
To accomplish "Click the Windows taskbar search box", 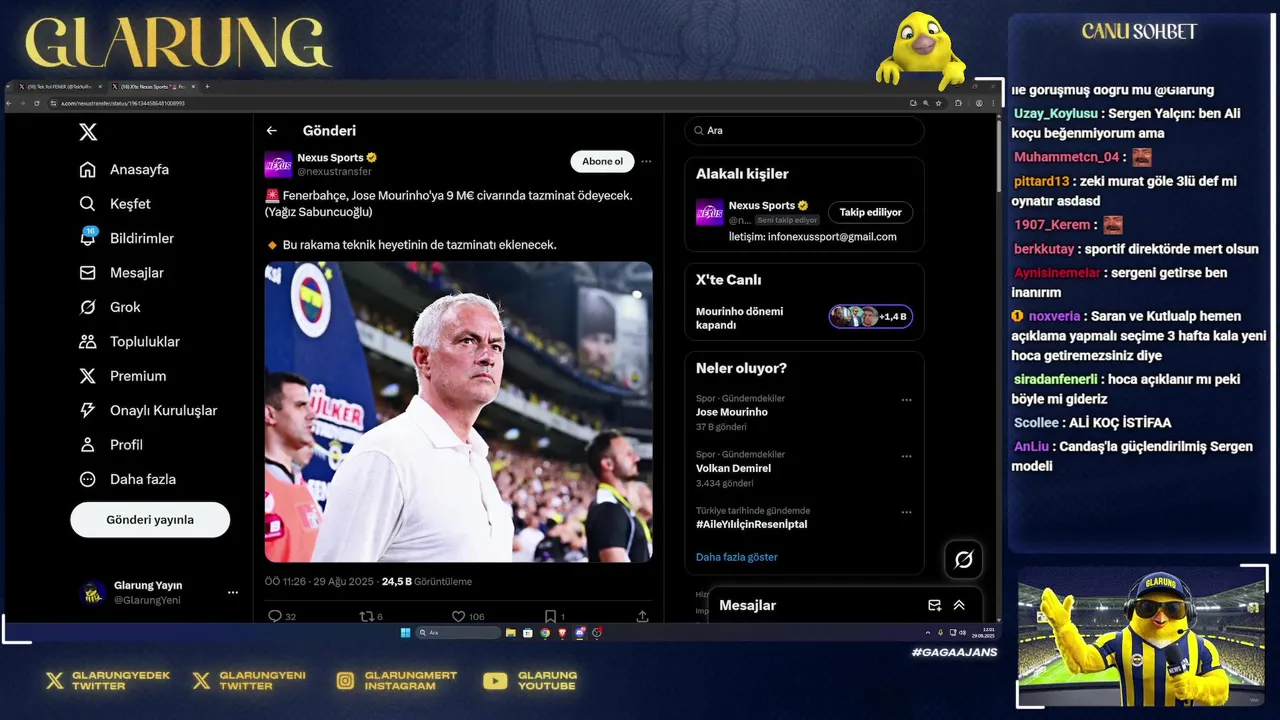I will [x=458, y=633].
